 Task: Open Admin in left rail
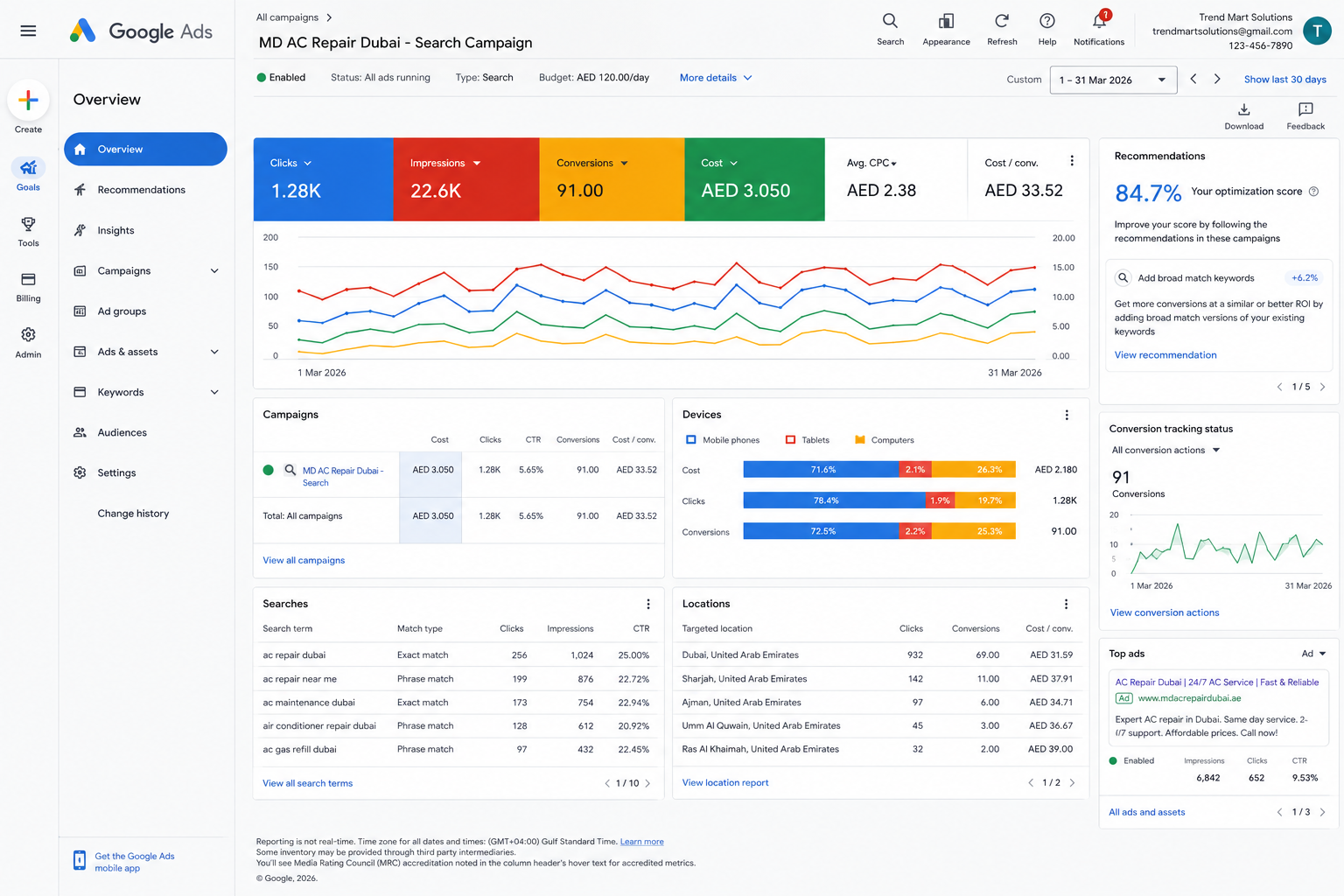[28, 342]
